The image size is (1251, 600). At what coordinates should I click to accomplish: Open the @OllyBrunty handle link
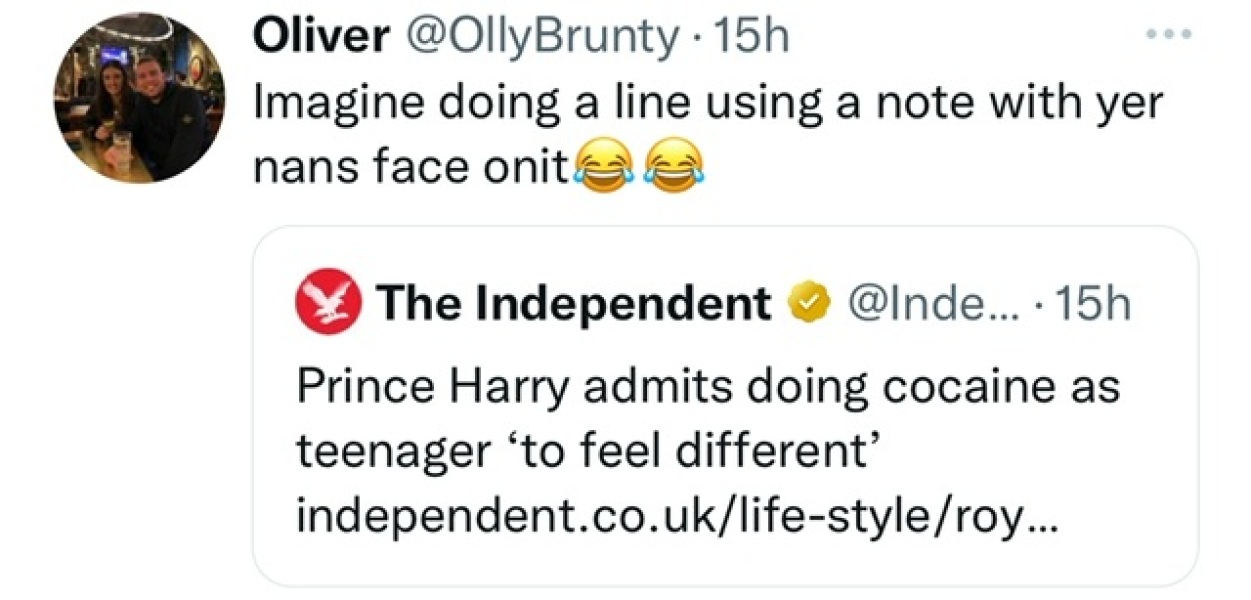[x=539, y=38]
